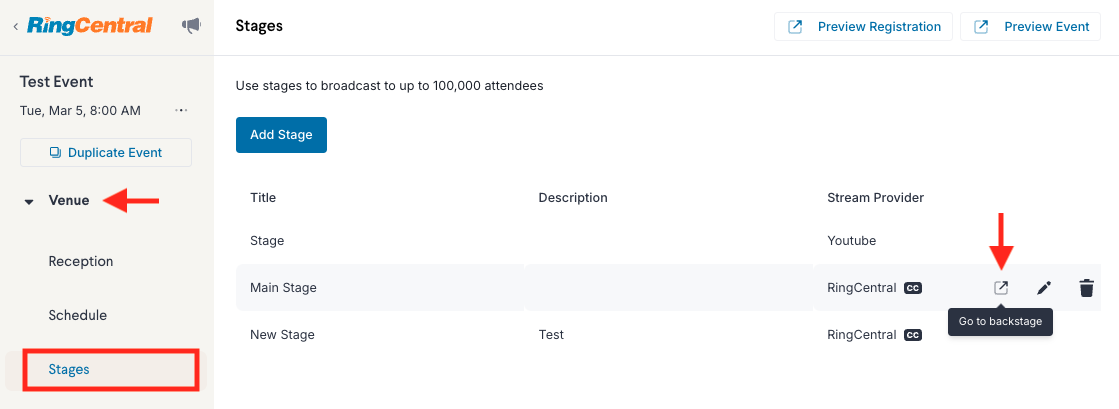Select the New Stage row
1119x409 pixels.
[668, 334]
